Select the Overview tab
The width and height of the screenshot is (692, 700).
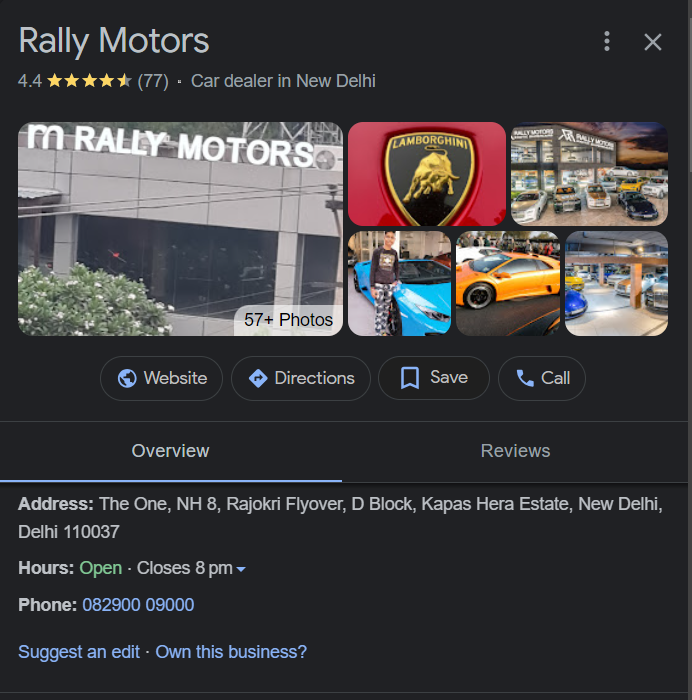click(170, 451)
